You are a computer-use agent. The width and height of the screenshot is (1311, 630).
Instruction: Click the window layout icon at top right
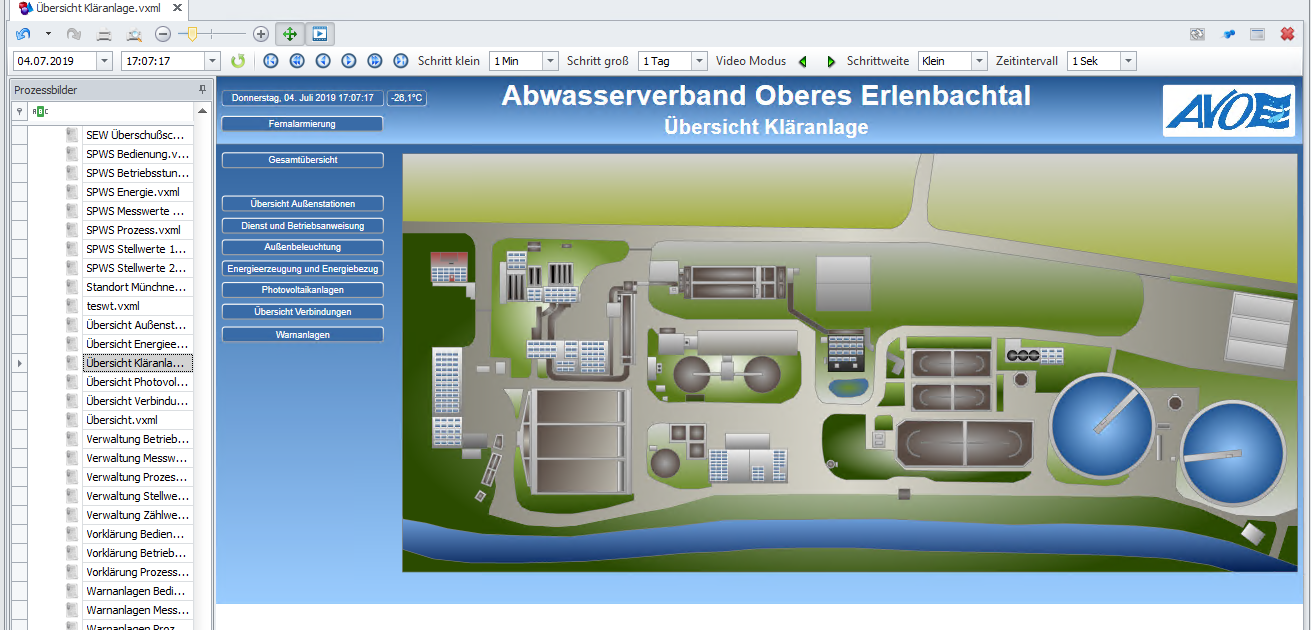1257,34
